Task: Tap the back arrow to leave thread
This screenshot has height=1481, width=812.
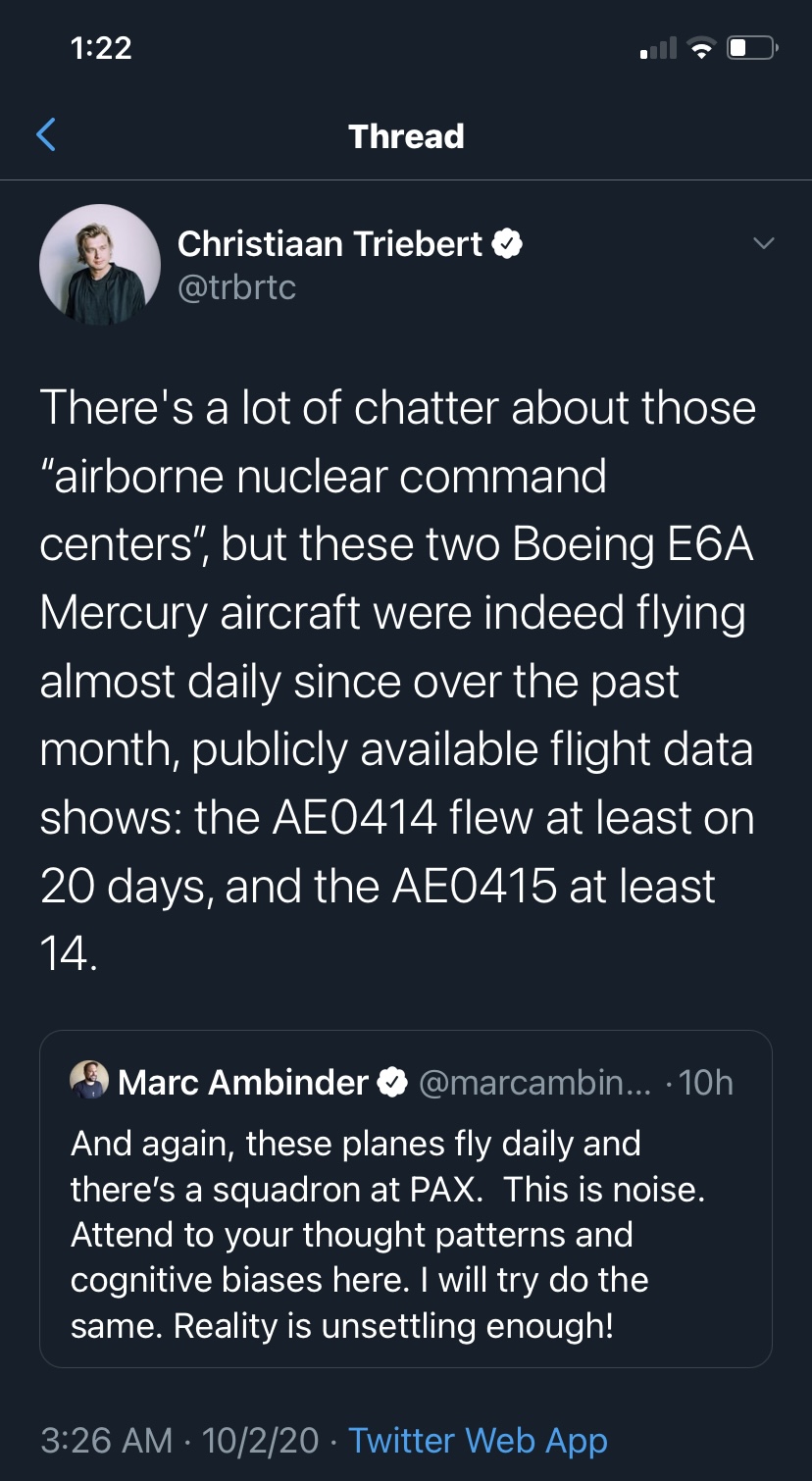Action: click(x=46, y=135)
